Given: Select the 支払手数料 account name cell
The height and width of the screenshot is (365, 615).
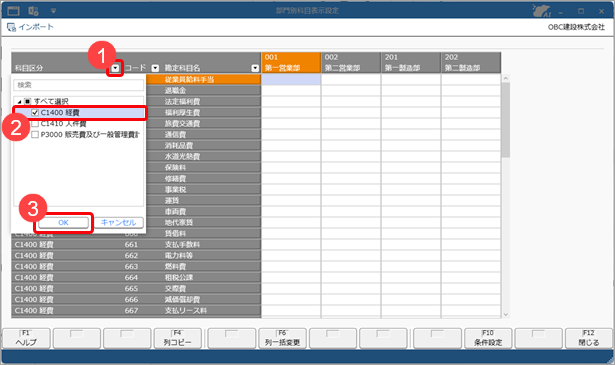Looking at the screenshot, I should [212, 245].
